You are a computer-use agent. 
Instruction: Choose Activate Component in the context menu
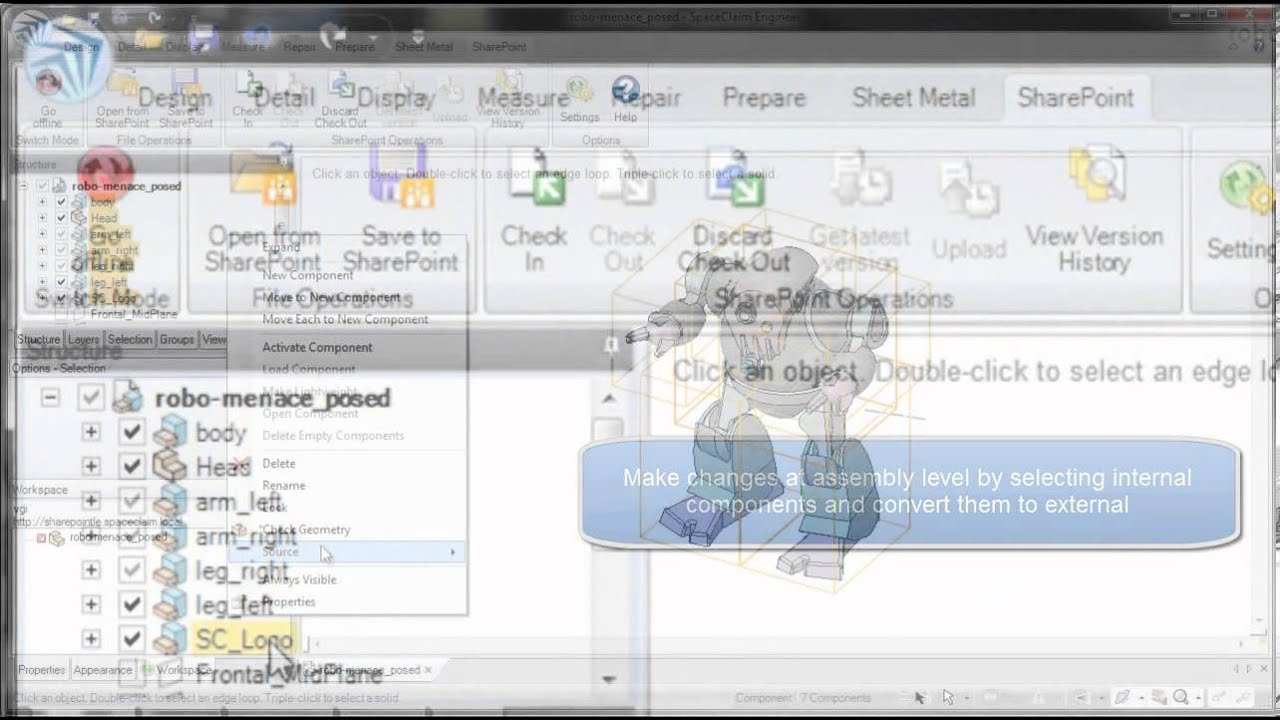tap(317, 347)
